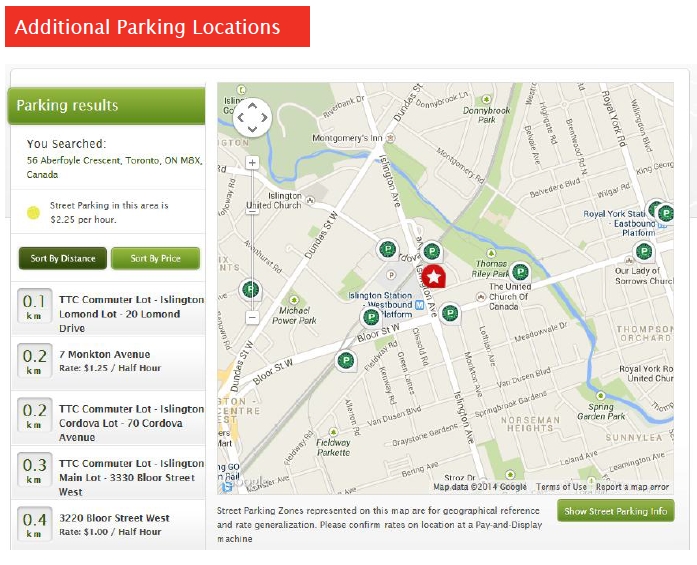Open the Terms of Use map link

click(561, 487)
